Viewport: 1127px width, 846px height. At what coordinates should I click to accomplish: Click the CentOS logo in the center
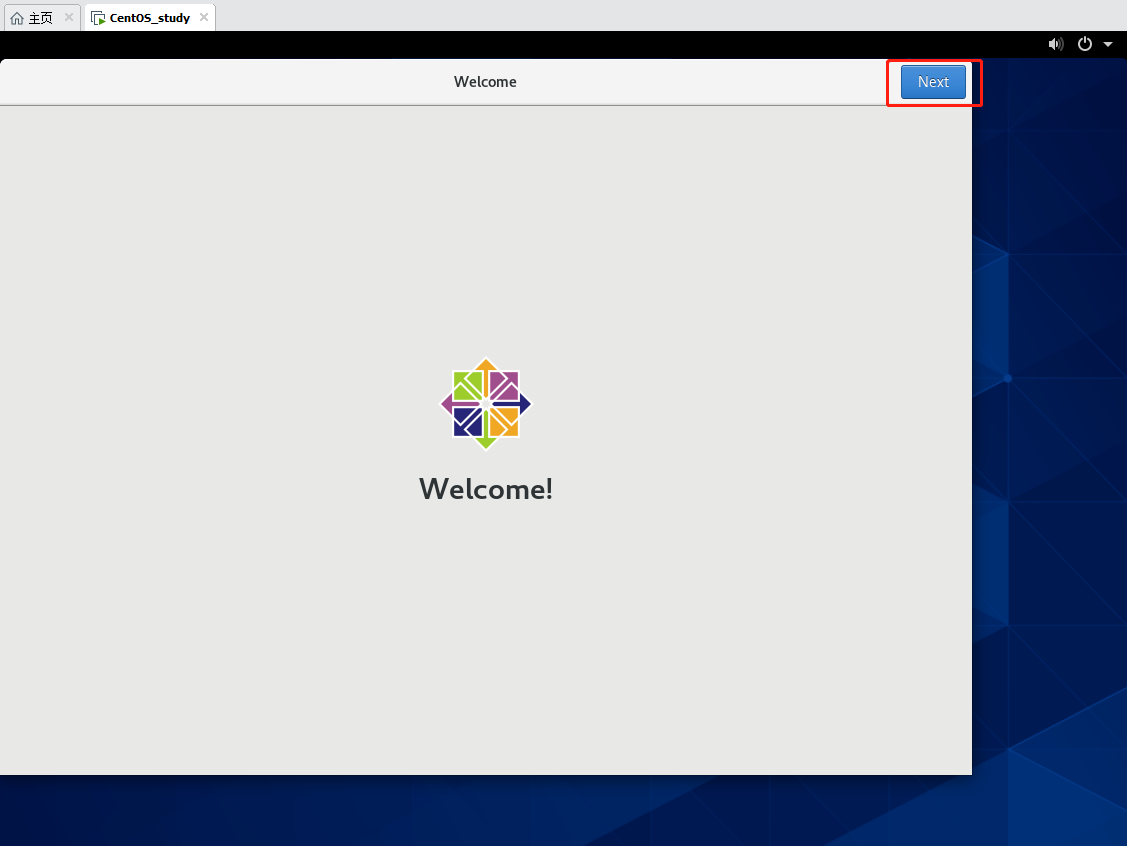tap(486, 404)
